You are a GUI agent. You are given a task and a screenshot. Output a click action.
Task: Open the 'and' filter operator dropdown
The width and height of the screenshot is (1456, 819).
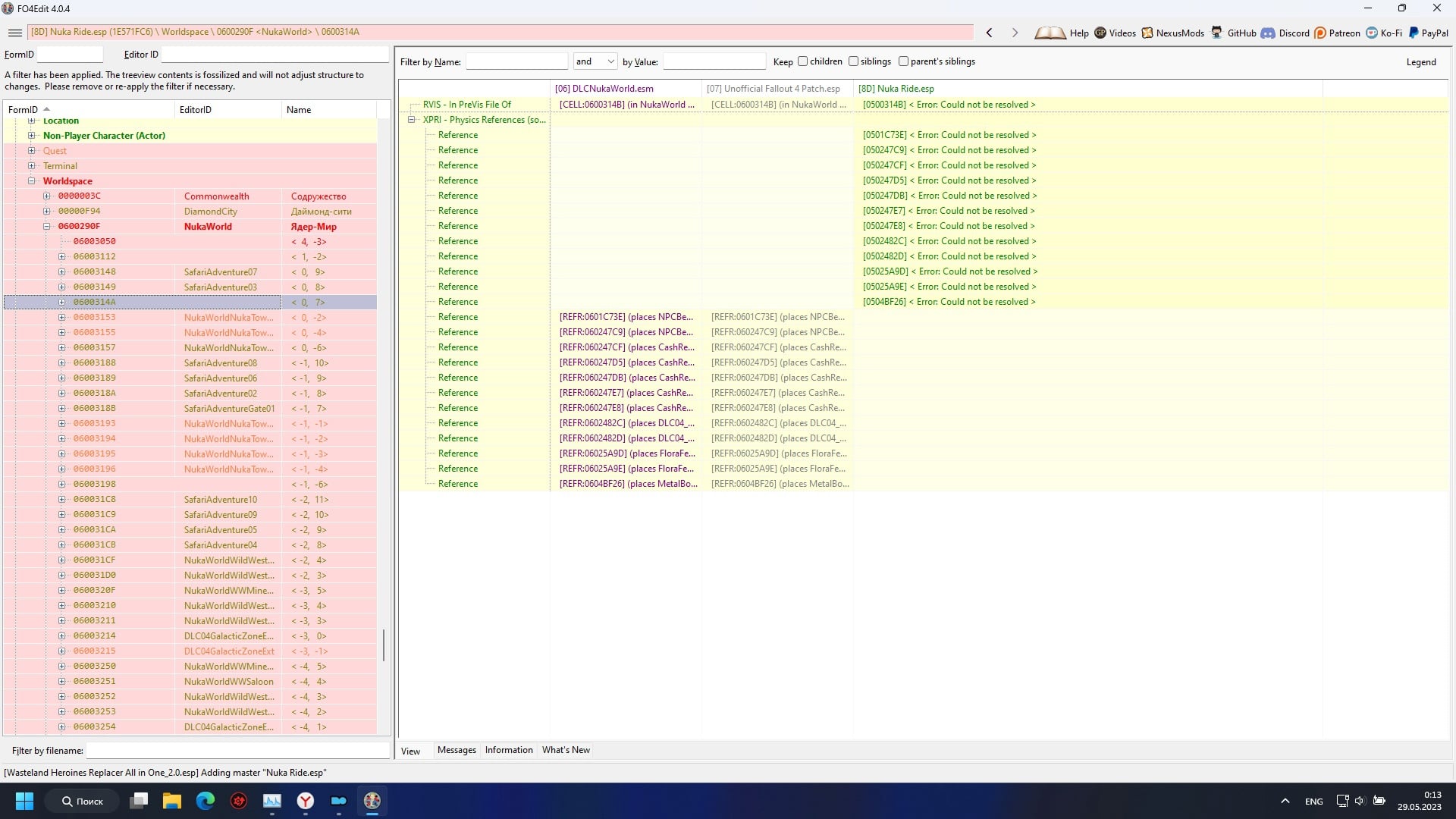595,61
